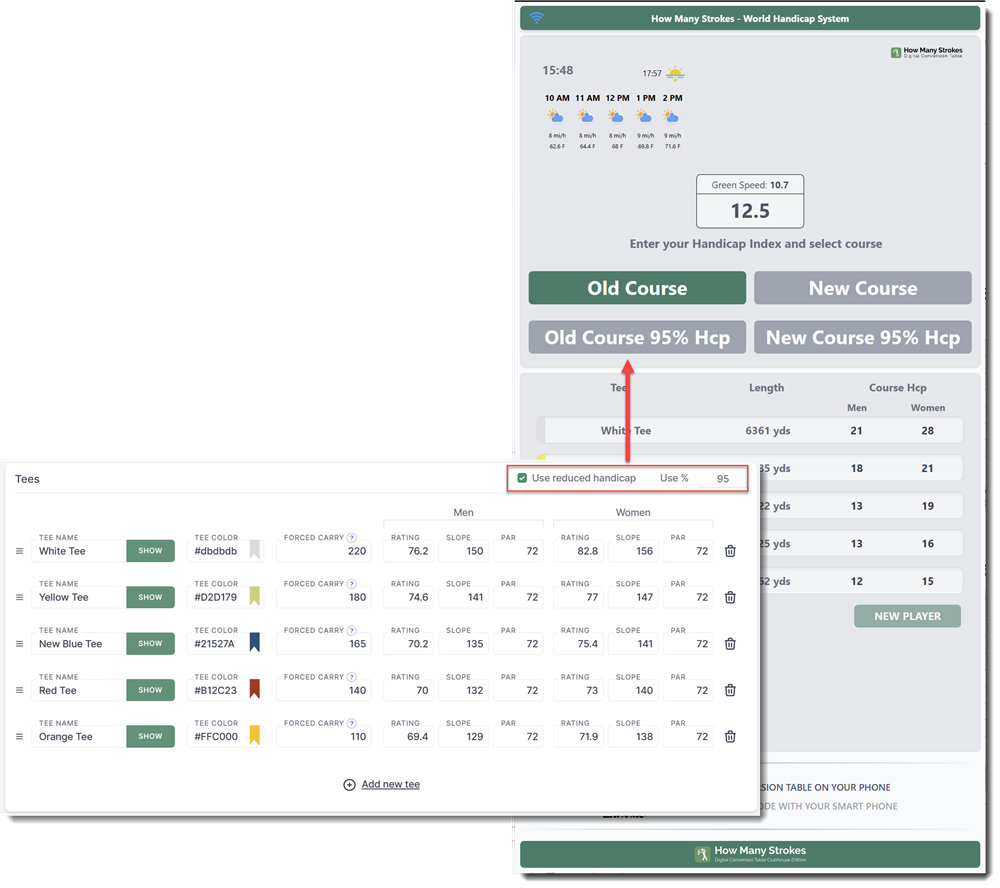Open forced carry help for New Blue Tee

point(351,630)
